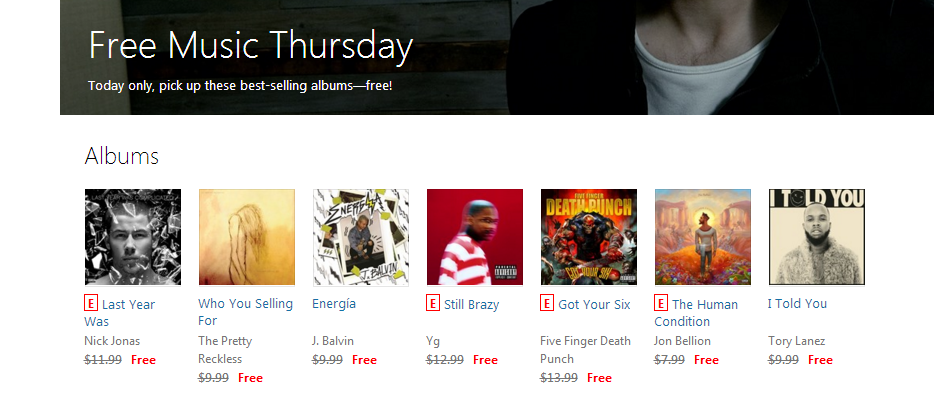Click the Who You Selling For cover art
Image resolution: width=934 pixels, height=417 pixels.
247,237
